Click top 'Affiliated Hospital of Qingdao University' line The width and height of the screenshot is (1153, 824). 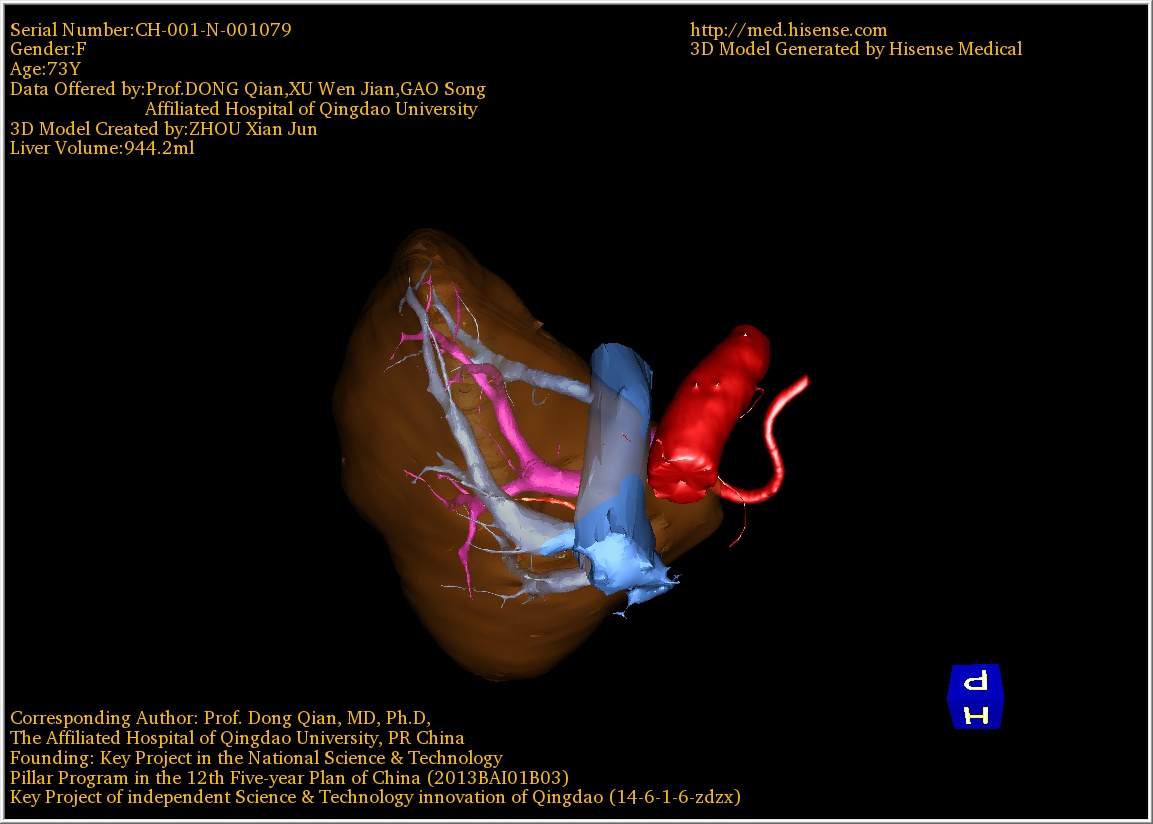311,109
